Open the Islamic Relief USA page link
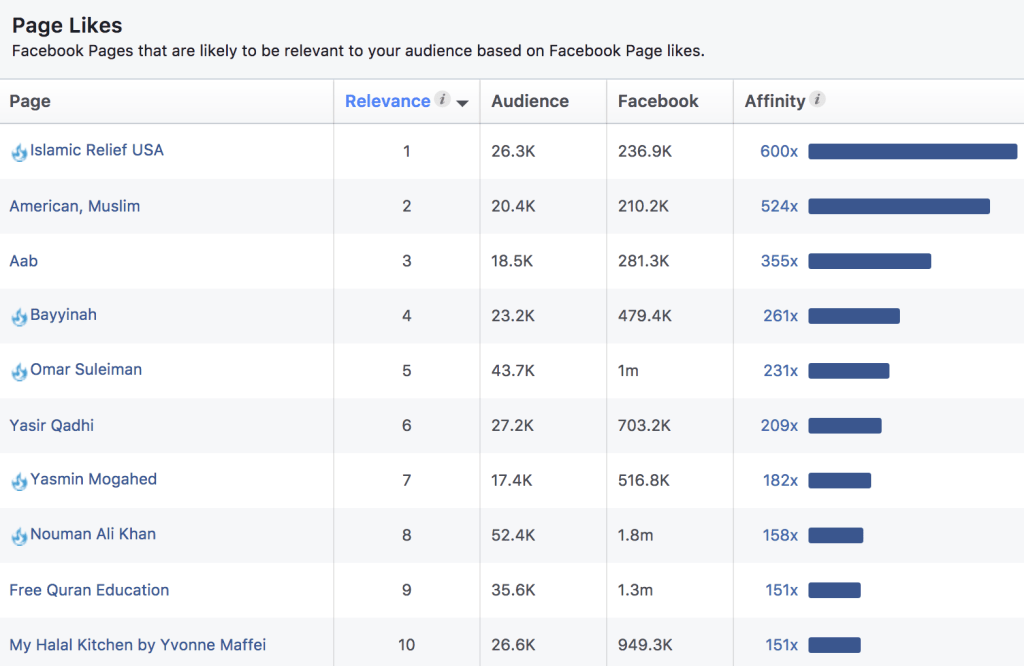The image size is (1024, 666). click(96, 151)
